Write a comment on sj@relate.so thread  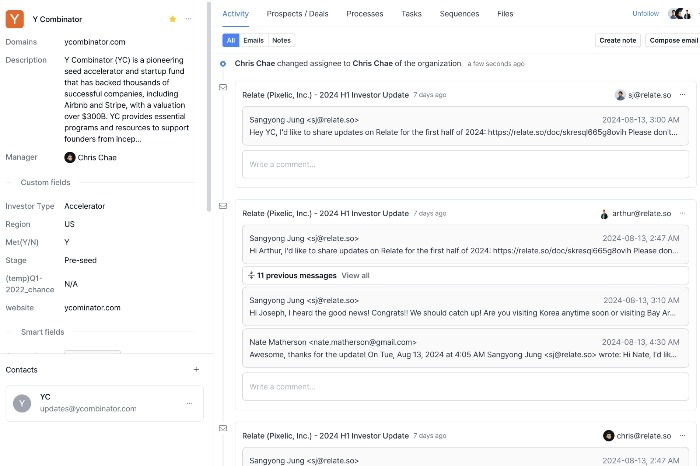coord(465,164)
